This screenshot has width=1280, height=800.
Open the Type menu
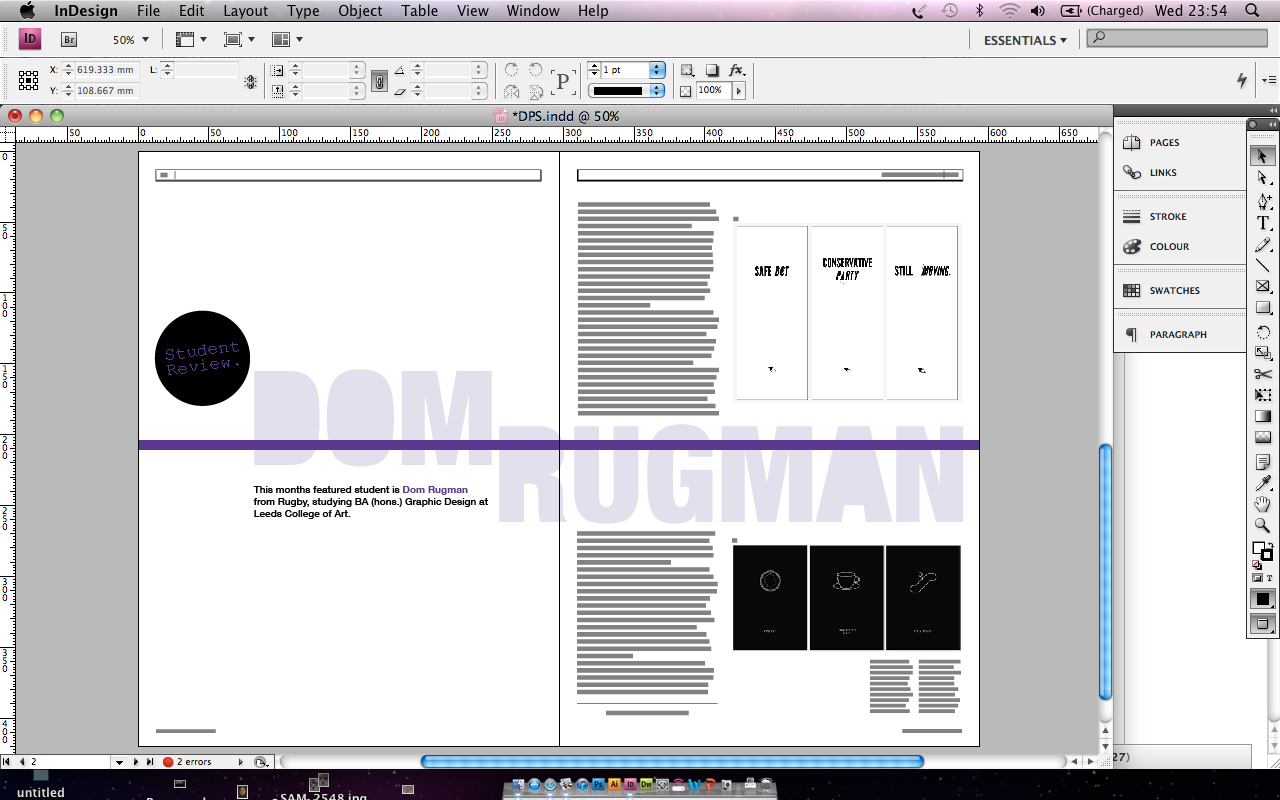(303, 11)
